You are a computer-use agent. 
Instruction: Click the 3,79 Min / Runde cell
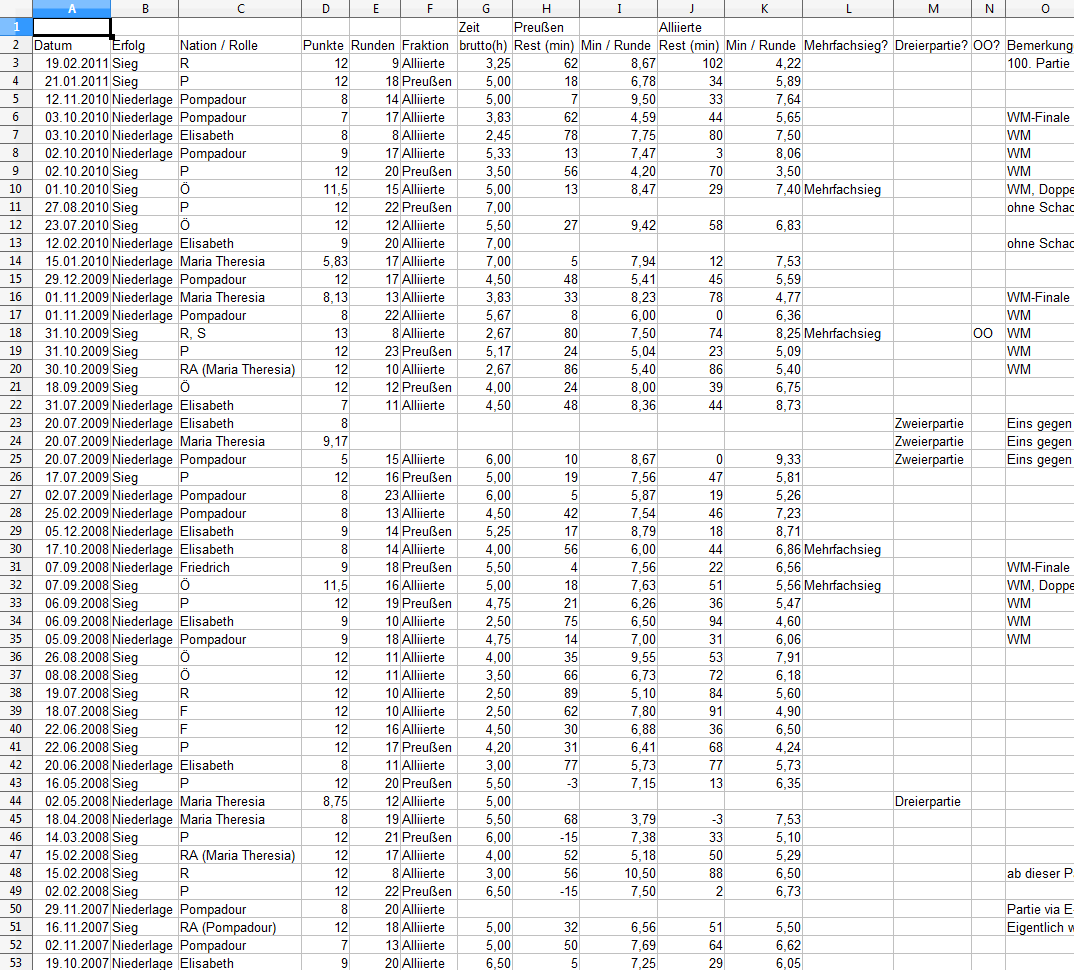(x=619, y=819)
